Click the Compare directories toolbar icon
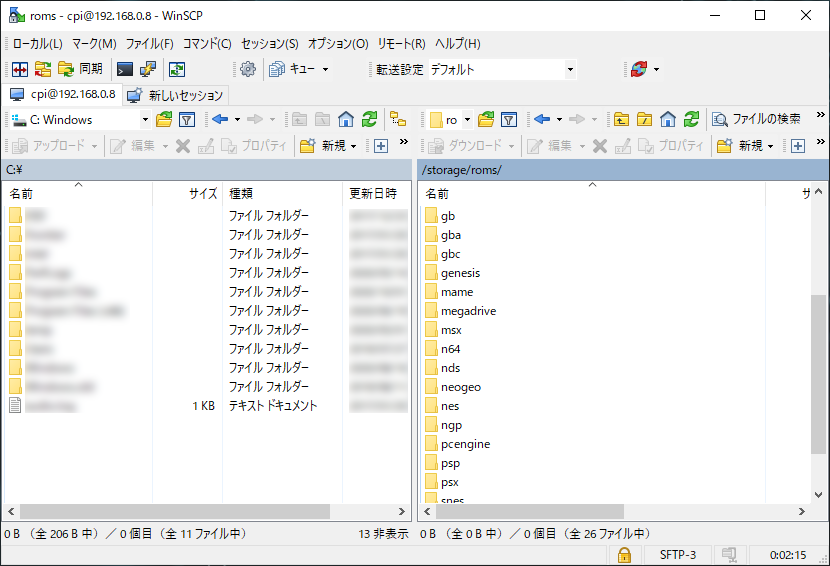 coord(20,69)
